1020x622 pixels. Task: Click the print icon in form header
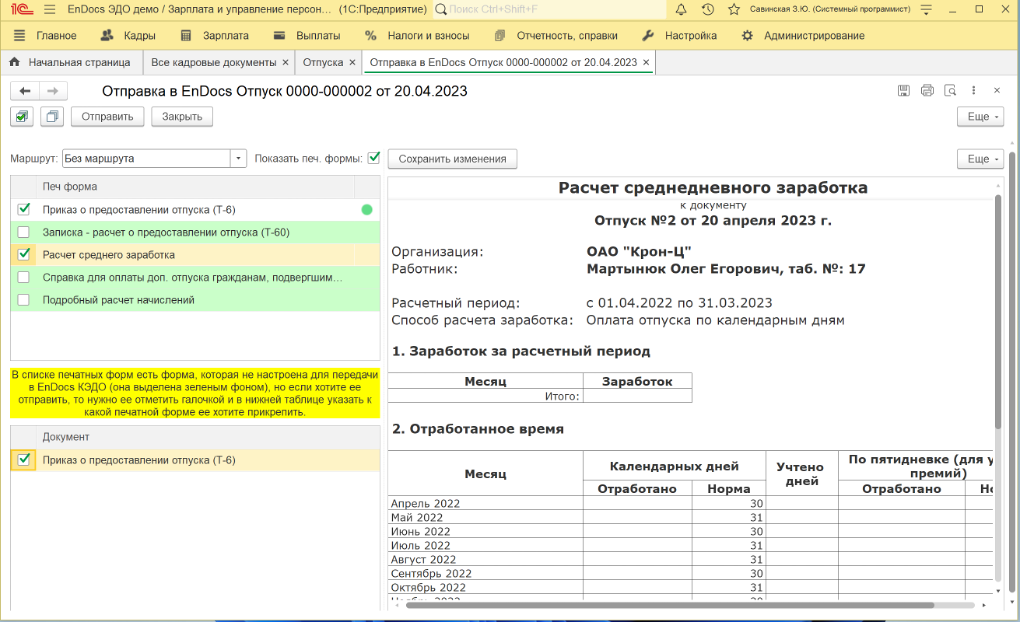(927, 90)
